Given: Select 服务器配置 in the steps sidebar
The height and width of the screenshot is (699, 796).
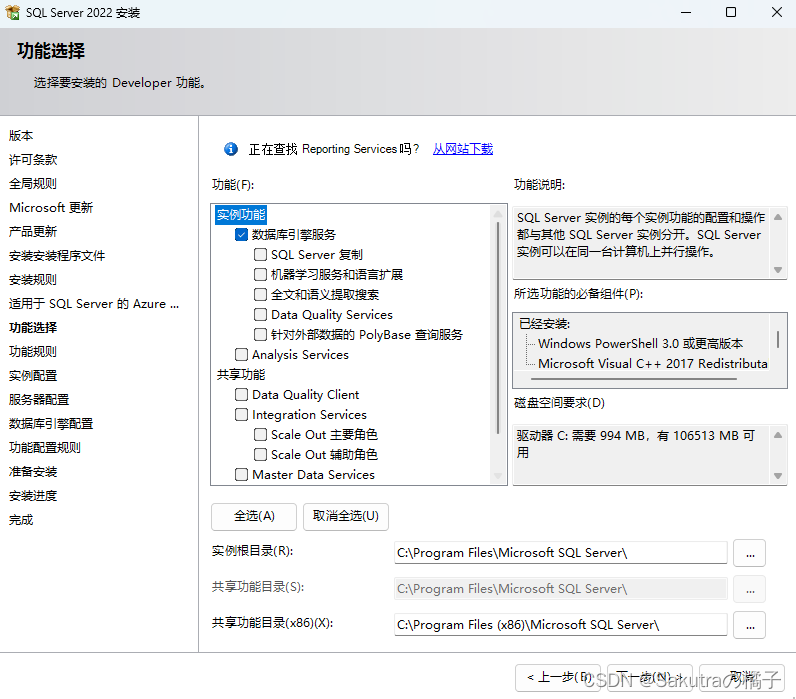Looking at the screenshot, I should 39,400.
